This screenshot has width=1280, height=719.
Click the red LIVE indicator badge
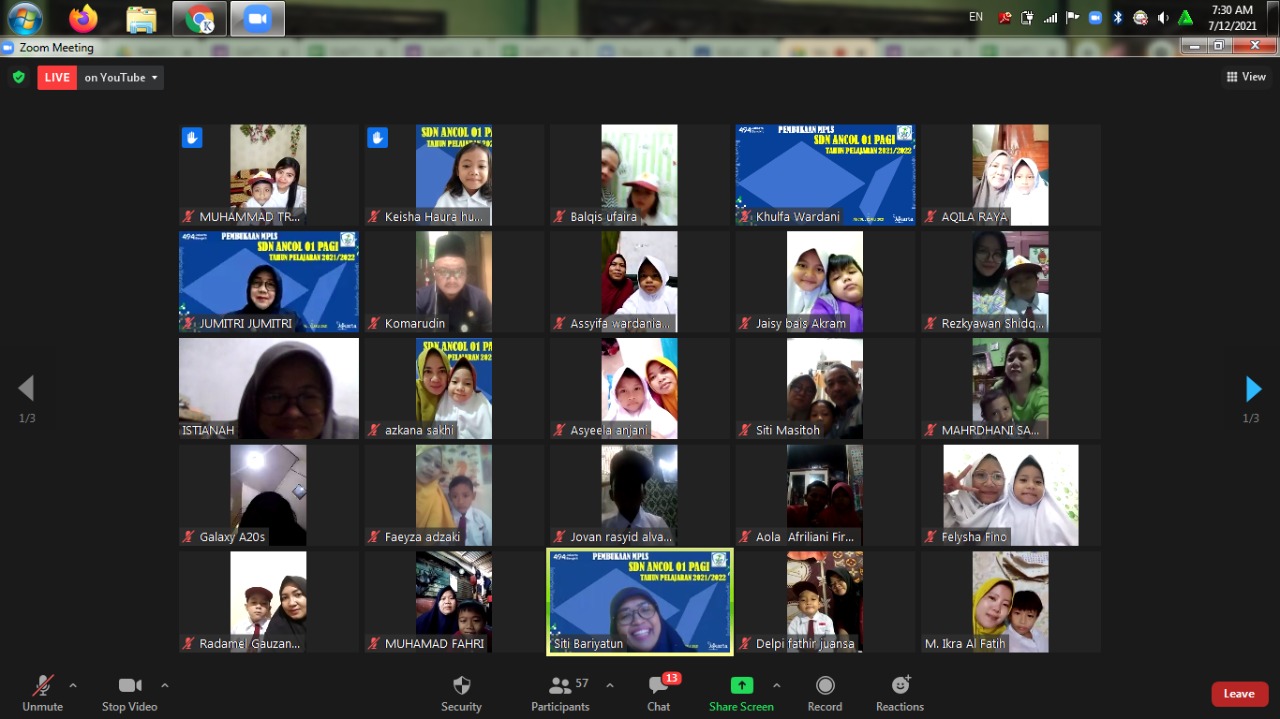pyautogui.click(x=57, y=77)
